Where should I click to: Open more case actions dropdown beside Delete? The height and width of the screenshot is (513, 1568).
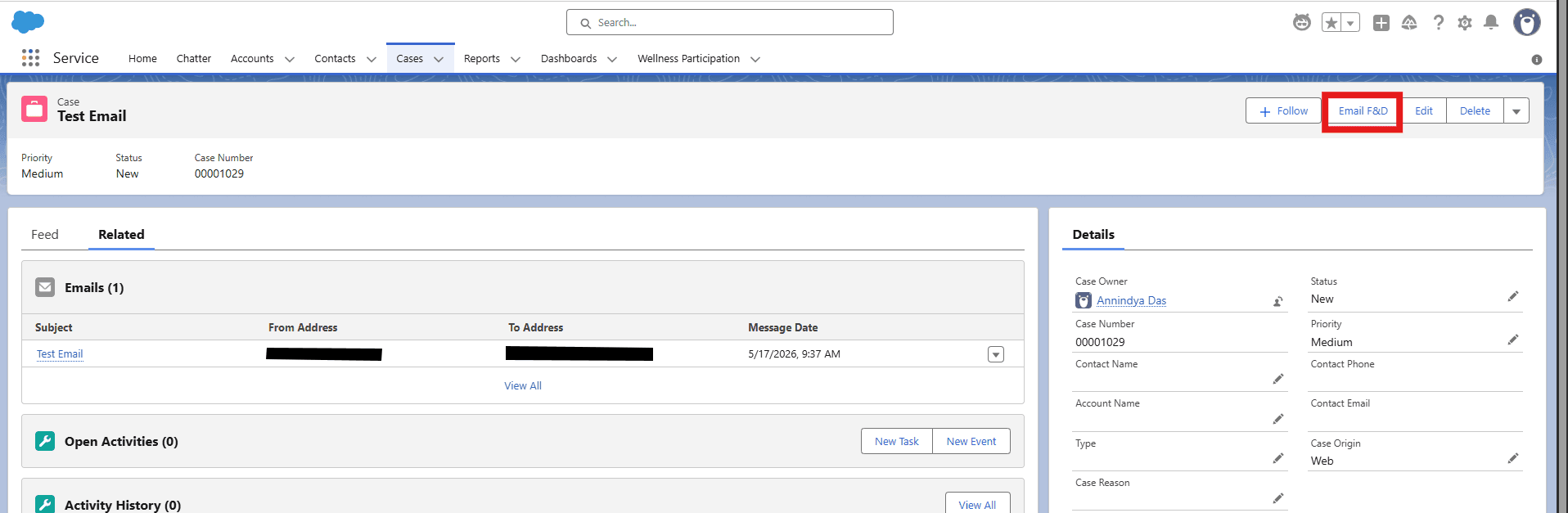click(1516, 110)
